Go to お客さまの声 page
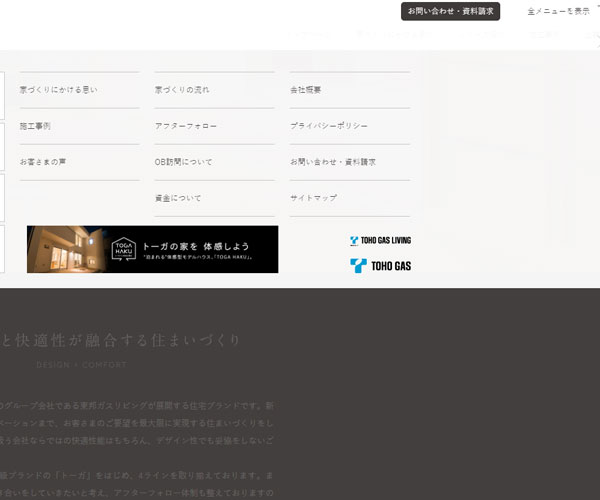This screenshot has height=500, width=600. [x=43, y=162]
